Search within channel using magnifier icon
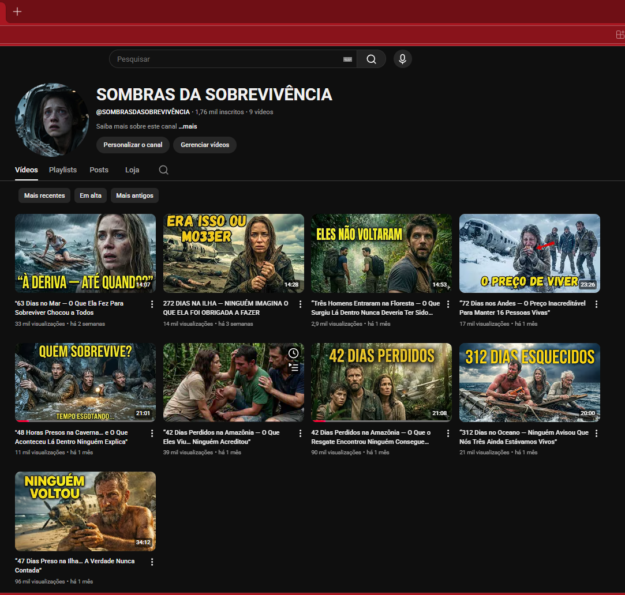This screenshot has height=595, width=625. 164,170
